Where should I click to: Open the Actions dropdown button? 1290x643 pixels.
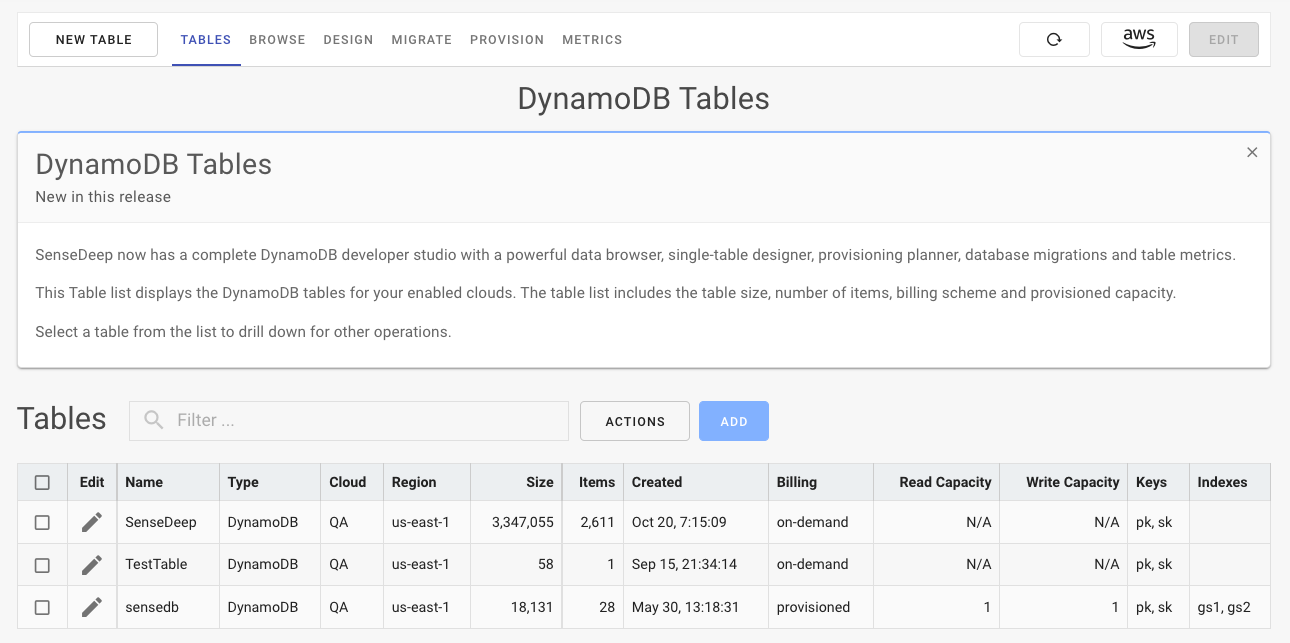pos(635,421)
